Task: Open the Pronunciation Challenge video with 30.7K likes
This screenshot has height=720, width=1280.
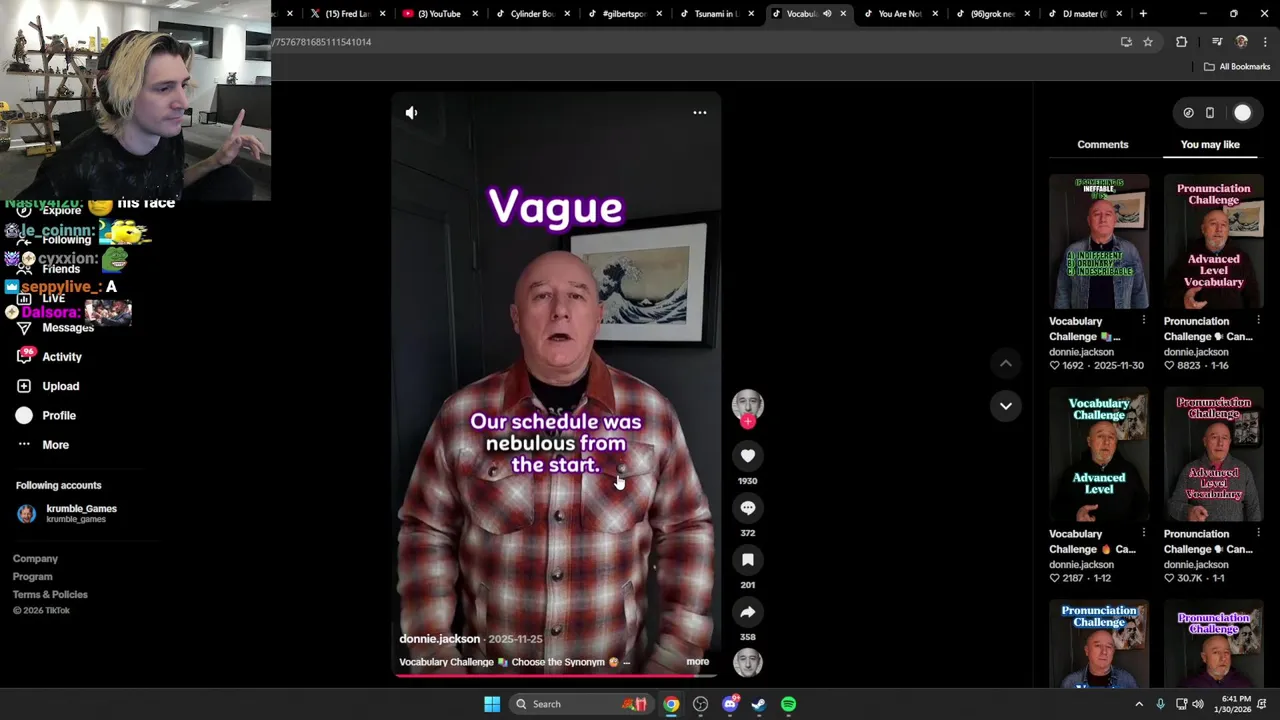Action: click(1213, 454)
